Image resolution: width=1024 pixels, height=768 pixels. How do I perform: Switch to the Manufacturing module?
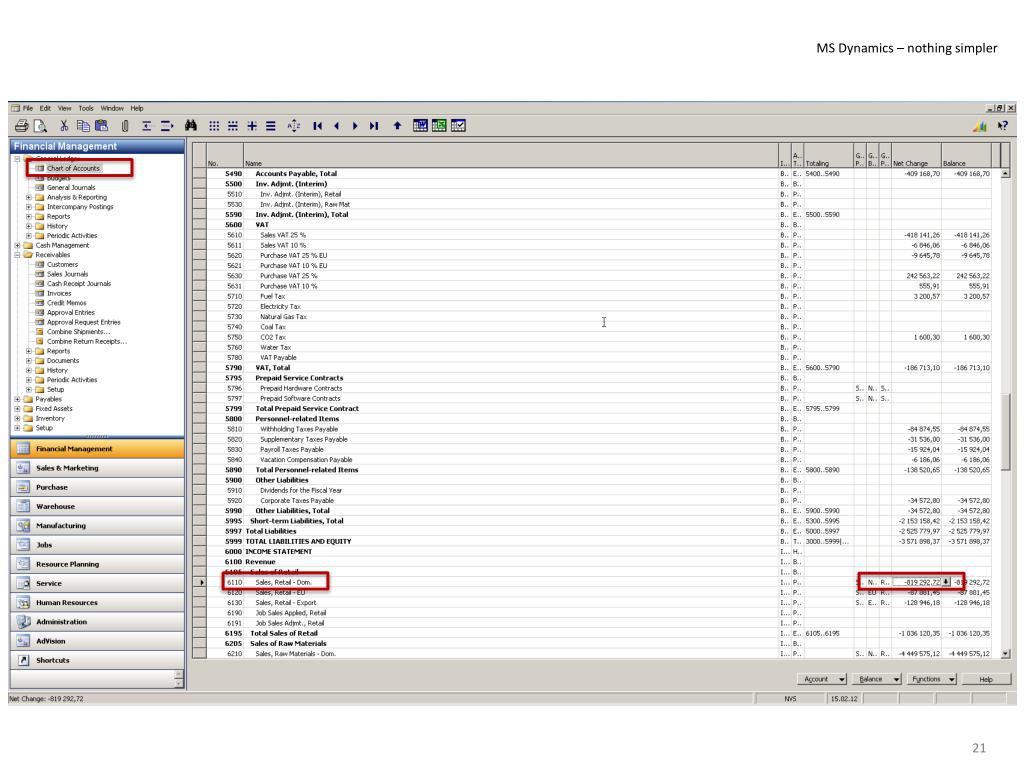(x=97, y=526)
